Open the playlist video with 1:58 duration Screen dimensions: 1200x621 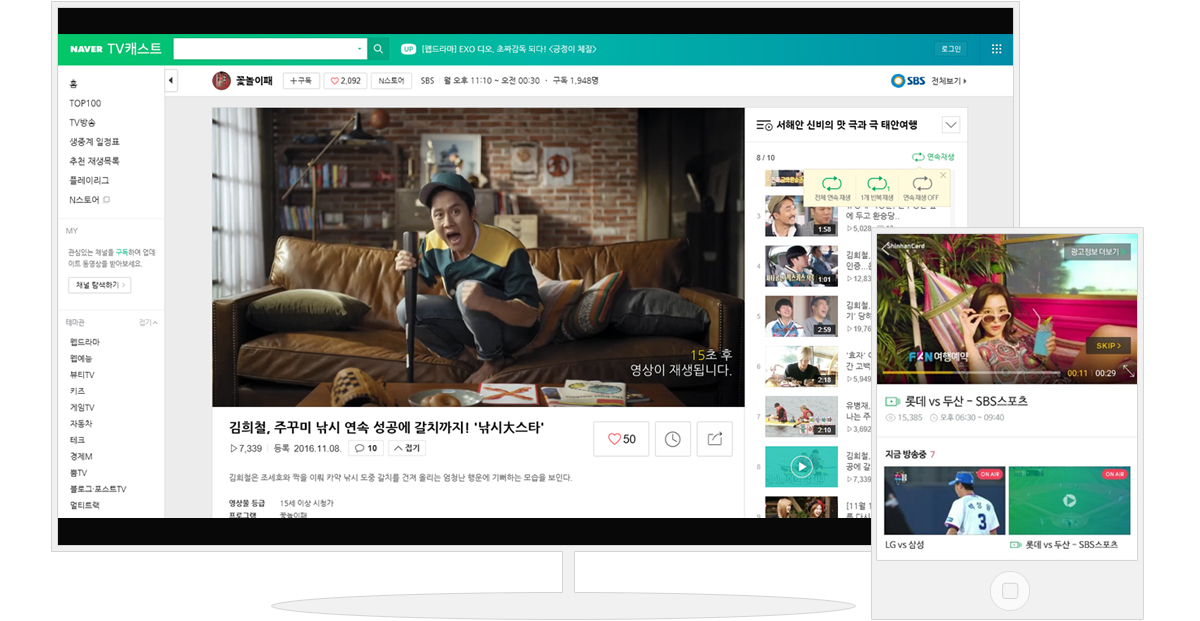[x=801, y=215]
